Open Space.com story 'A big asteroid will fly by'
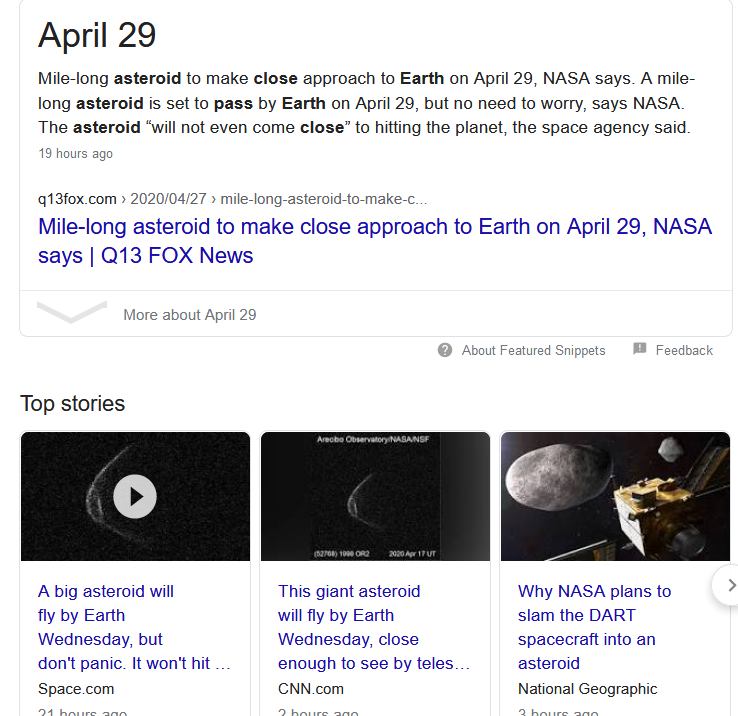 tap(134, 627)
